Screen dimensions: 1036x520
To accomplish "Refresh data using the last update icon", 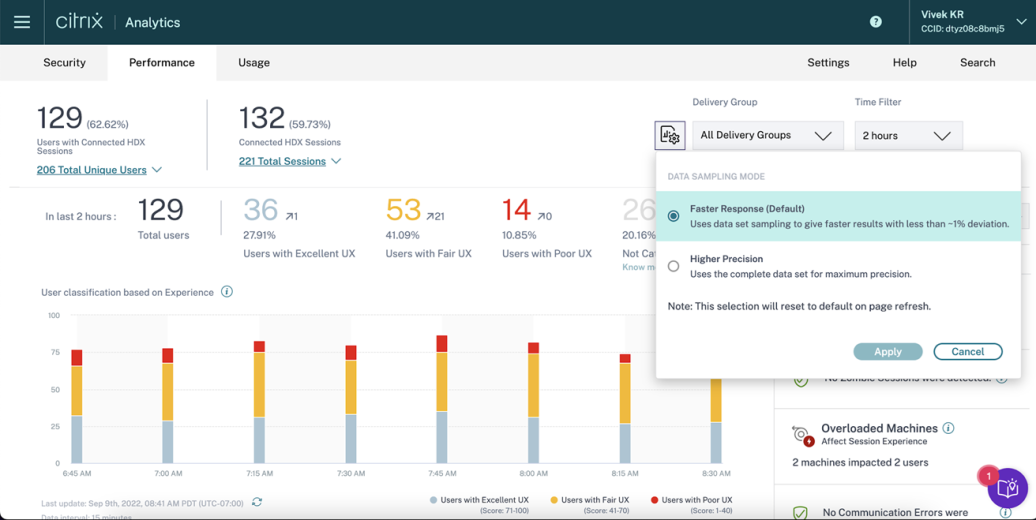I will point(257,502).
